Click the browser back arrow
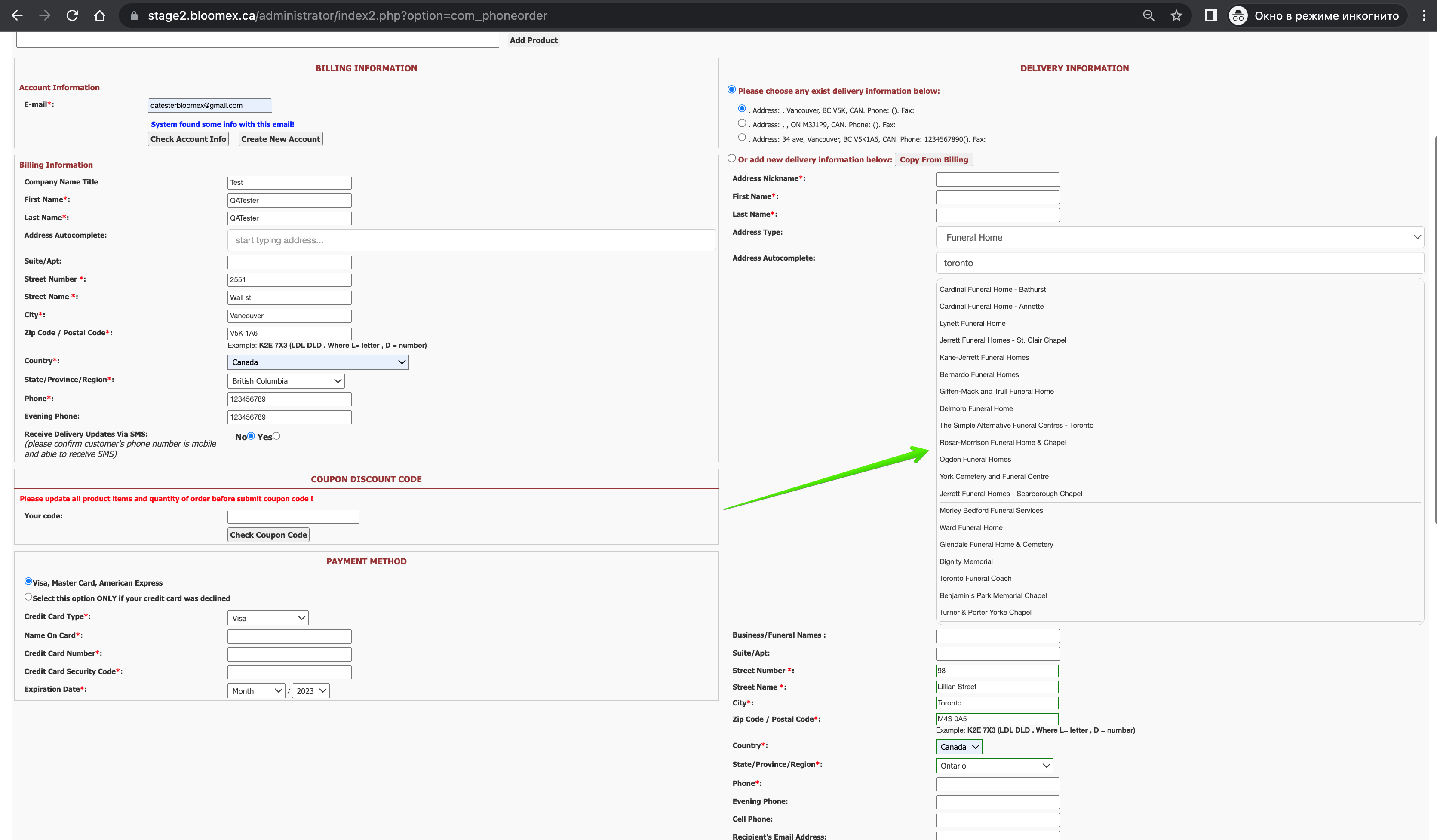Screen dimensions: 1437x840 pos(17,15)
